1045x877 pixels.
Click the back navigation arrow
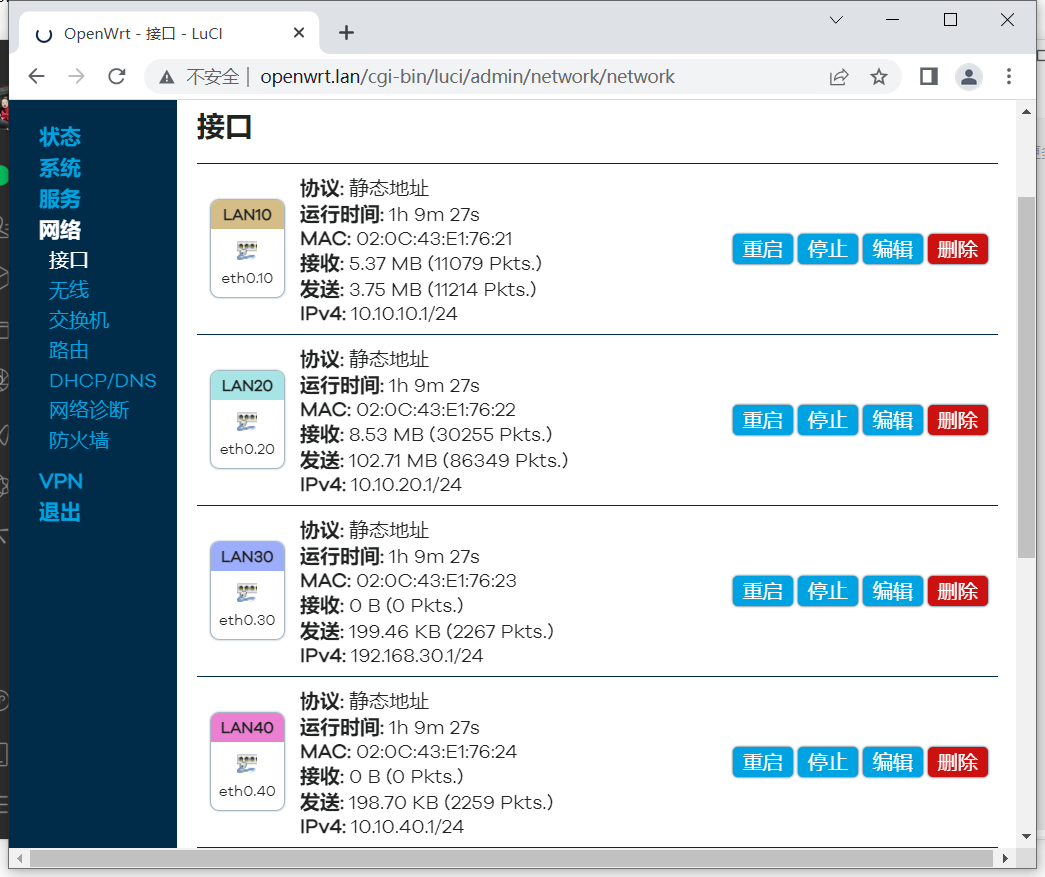(36, 76)
